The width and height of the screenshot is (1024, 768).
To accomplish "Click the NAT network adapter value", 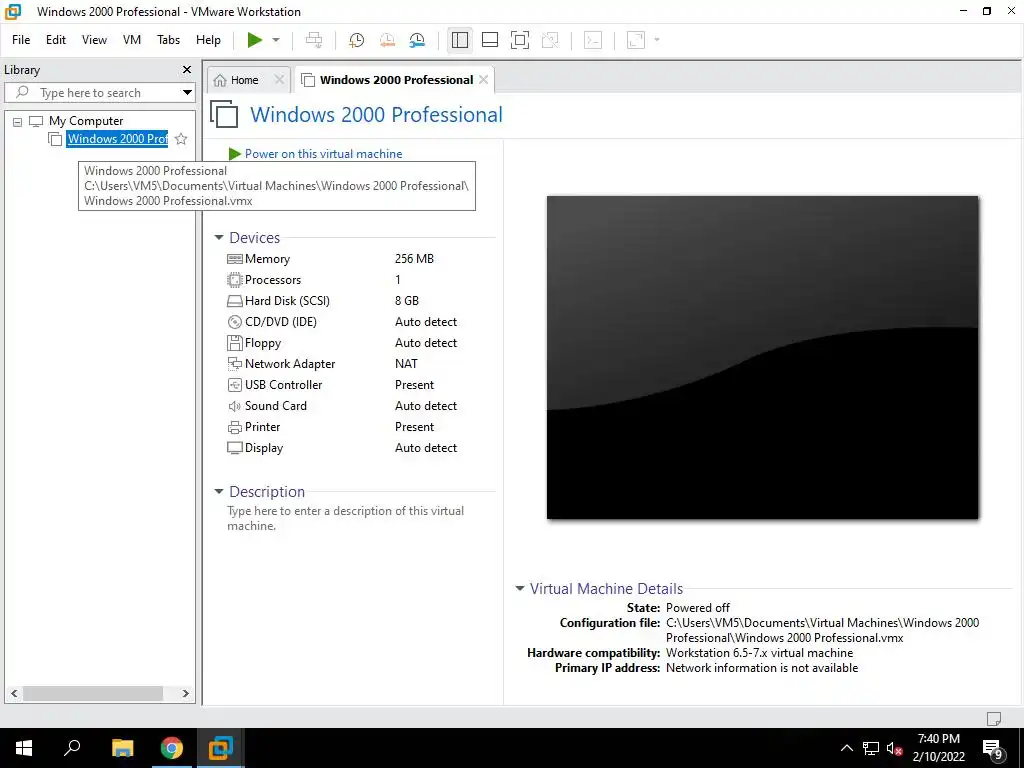I will (x=406, y=364).
